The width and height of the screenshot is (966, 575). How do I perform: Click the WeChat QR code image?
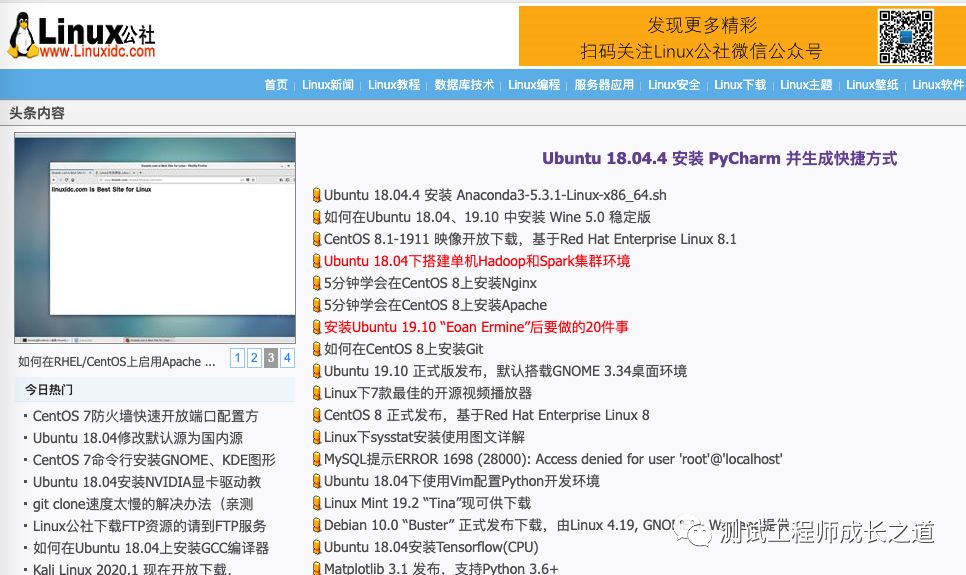[x=906, y=36]
